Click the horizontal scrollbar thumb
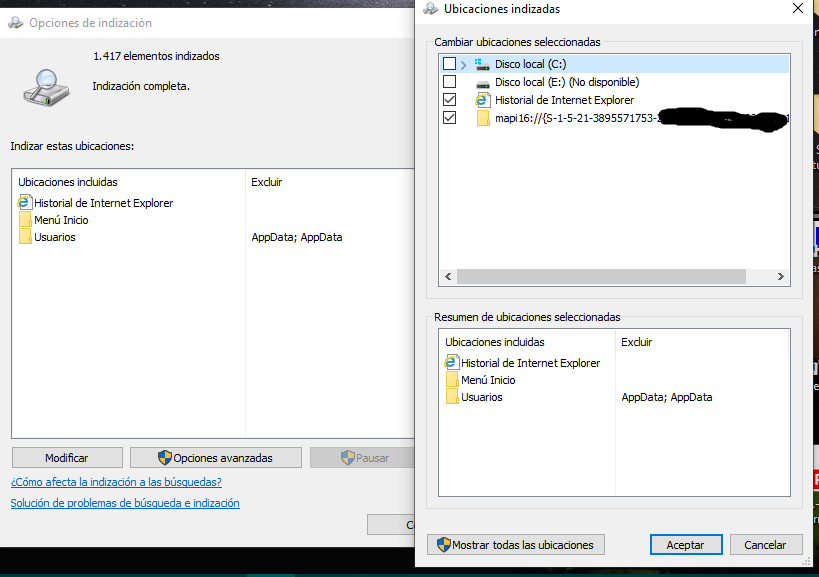Image resolution: width=819 pixels, height=577 pixels. (601, 276)
